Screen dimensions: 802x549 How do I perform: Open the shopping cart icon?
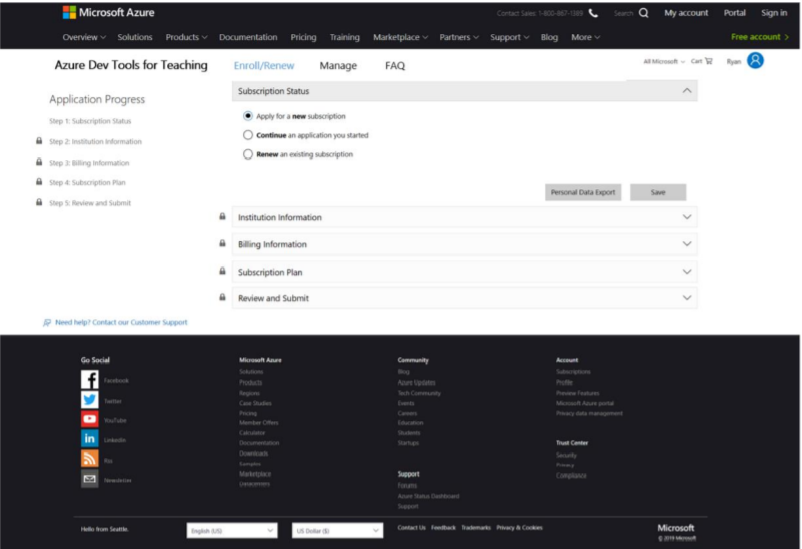point(709,61)
